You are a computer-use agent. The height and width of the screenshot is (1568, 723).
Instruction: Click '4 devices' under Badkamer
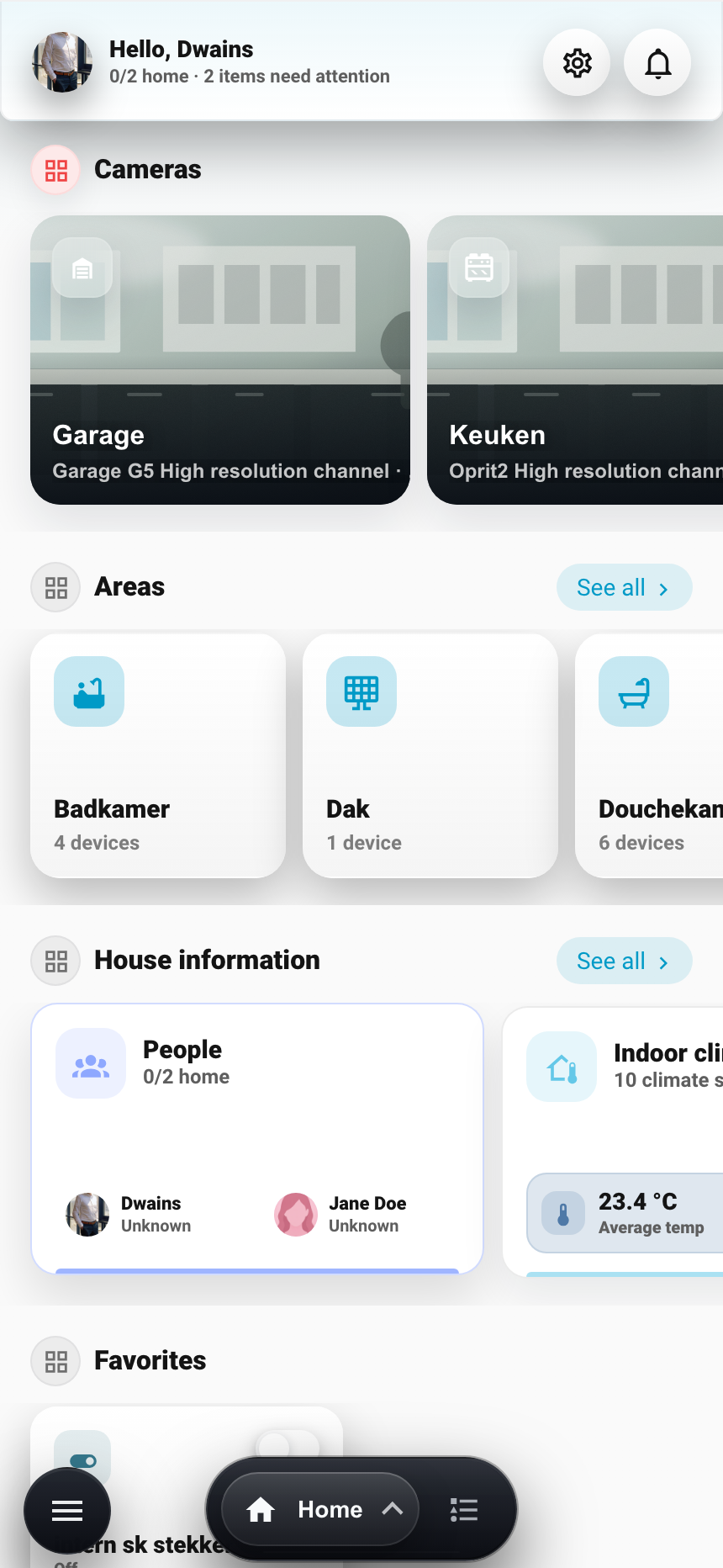pos(97,843)
